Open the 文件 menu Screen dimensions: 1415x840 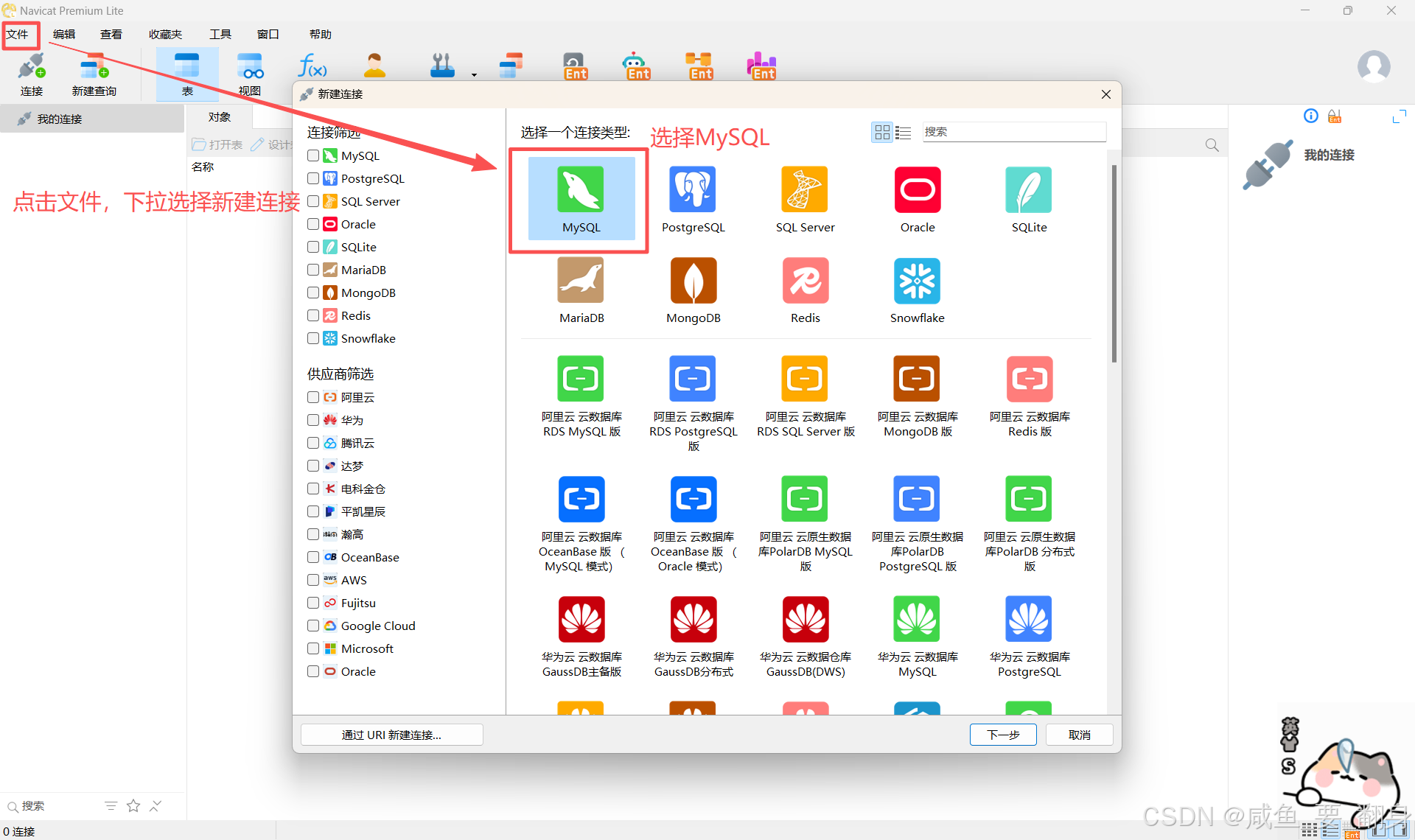(18, 34)
